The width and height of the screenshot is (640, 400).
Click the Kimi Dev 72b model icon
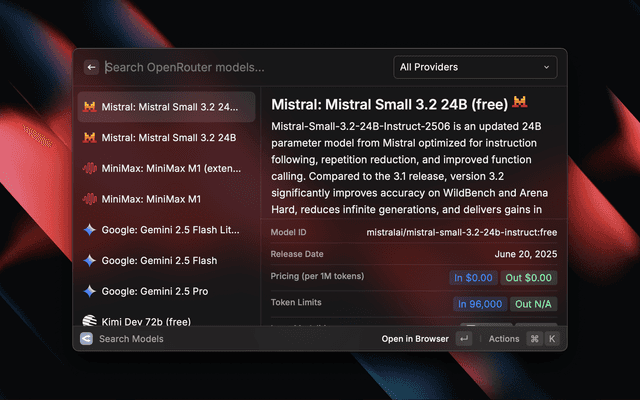[x=90, y=321]
